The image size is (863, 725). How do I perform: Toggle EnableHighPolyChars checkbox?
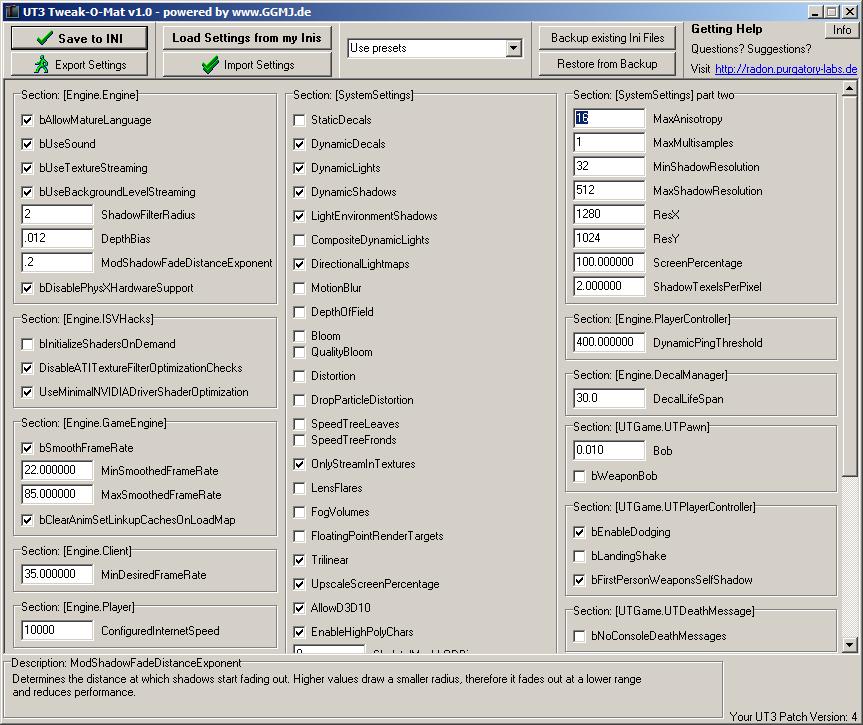[299, 632]
